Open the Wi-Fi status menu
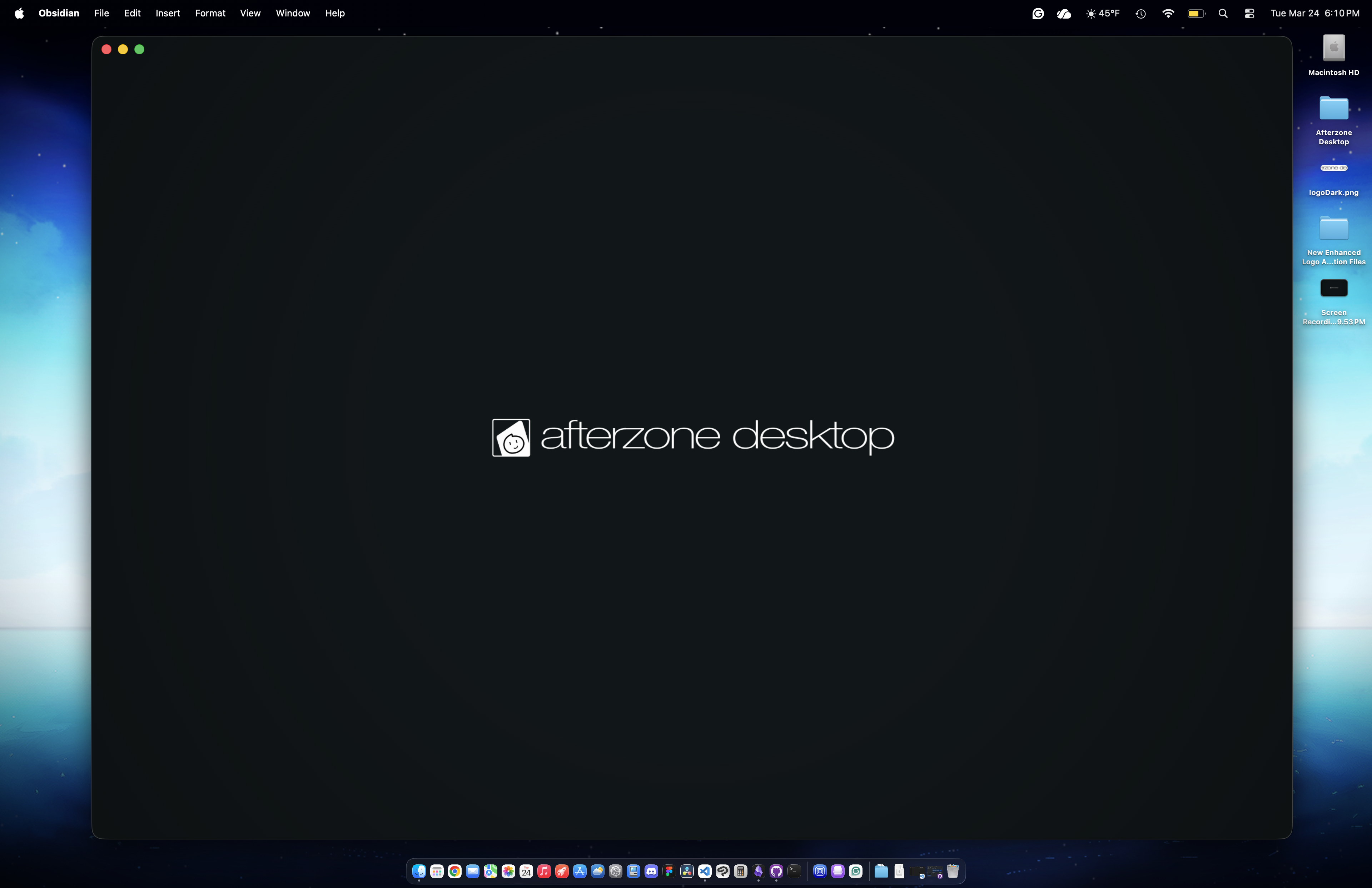The height and width of the screenshot is (888, 1372). (x=1168, y=13)
